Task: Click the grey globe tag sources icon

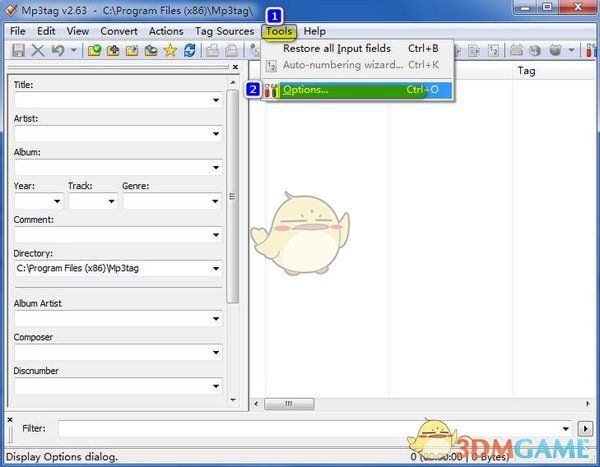Action: click(x=535, y=51)
